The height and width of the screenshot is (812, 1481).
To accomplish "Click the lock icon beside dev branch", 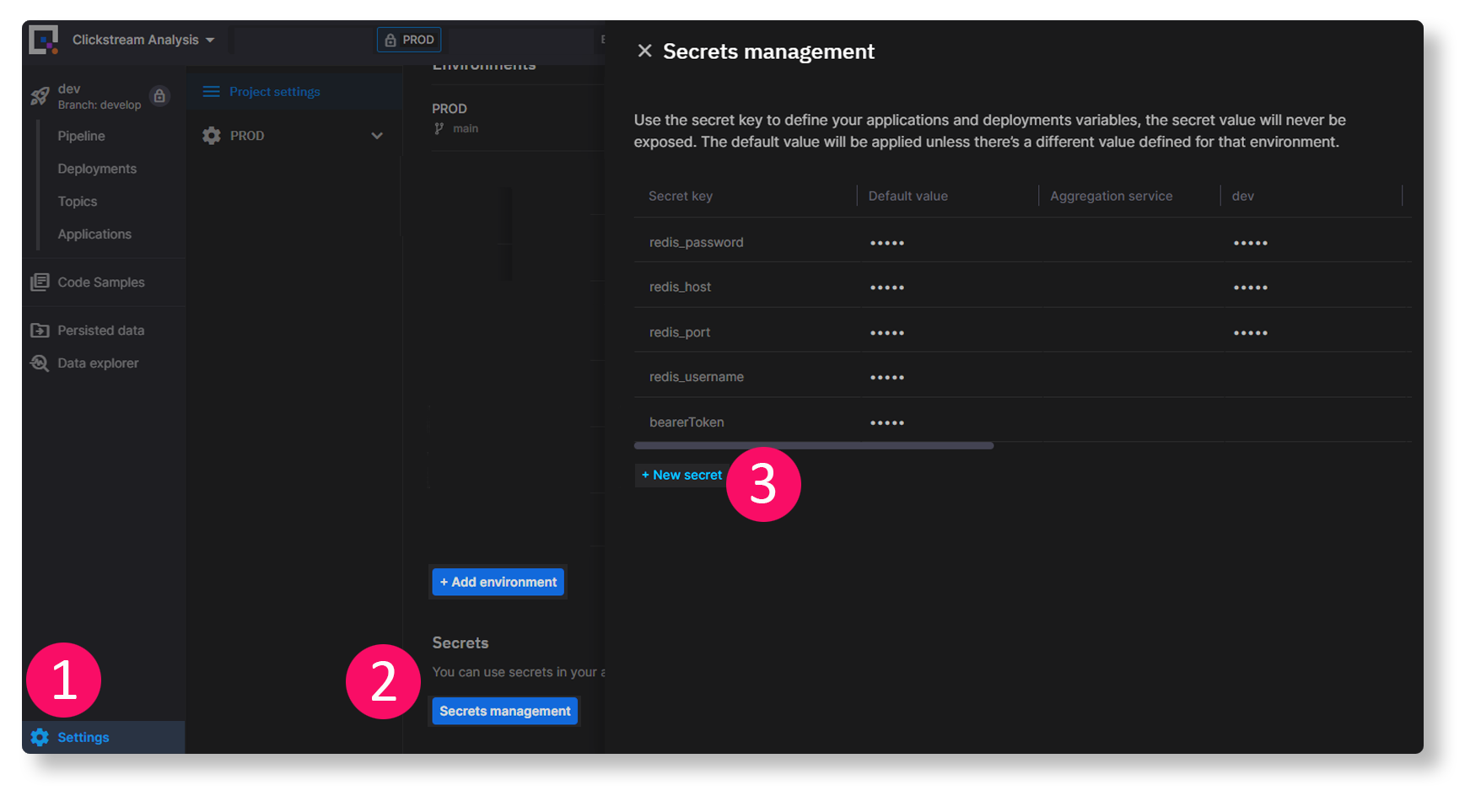I will point(159,96).
